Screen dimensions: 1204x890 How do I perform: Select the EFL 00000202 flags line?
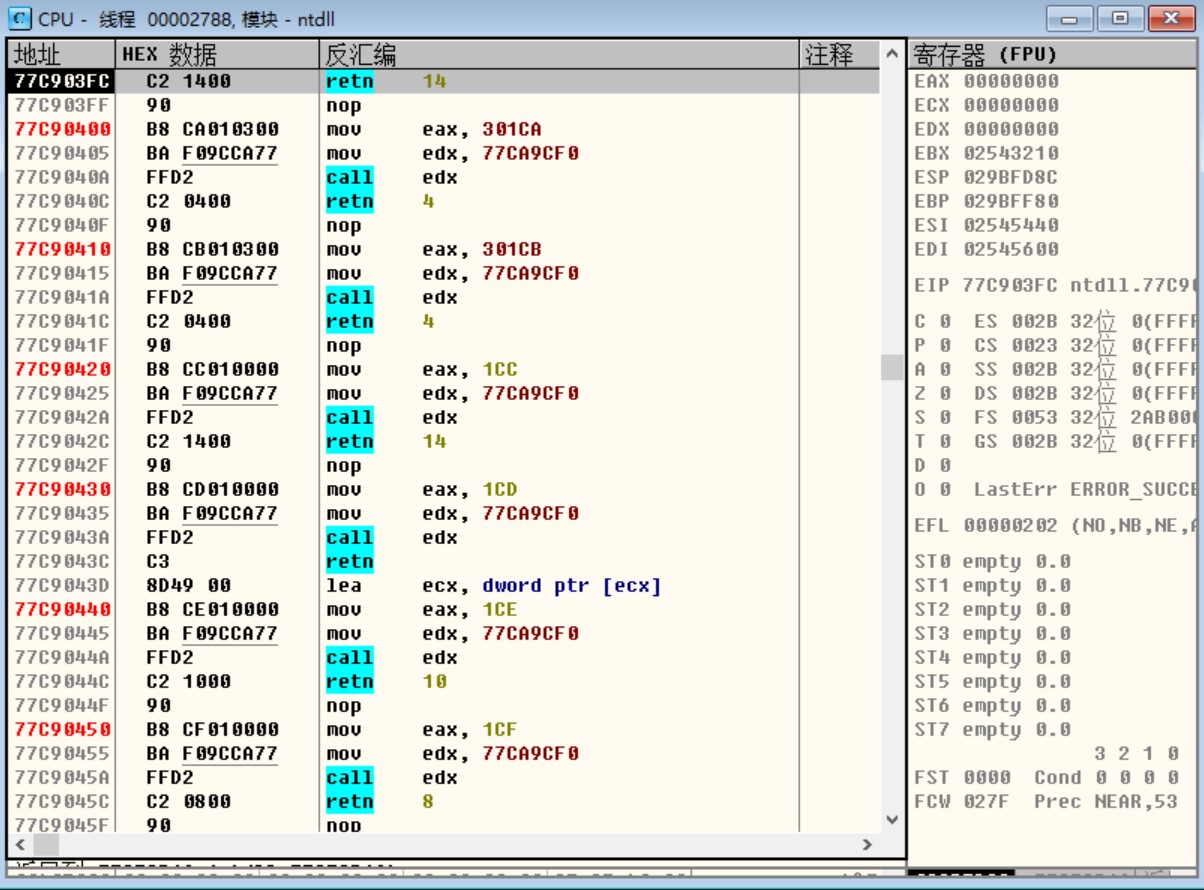point(1055,525)
